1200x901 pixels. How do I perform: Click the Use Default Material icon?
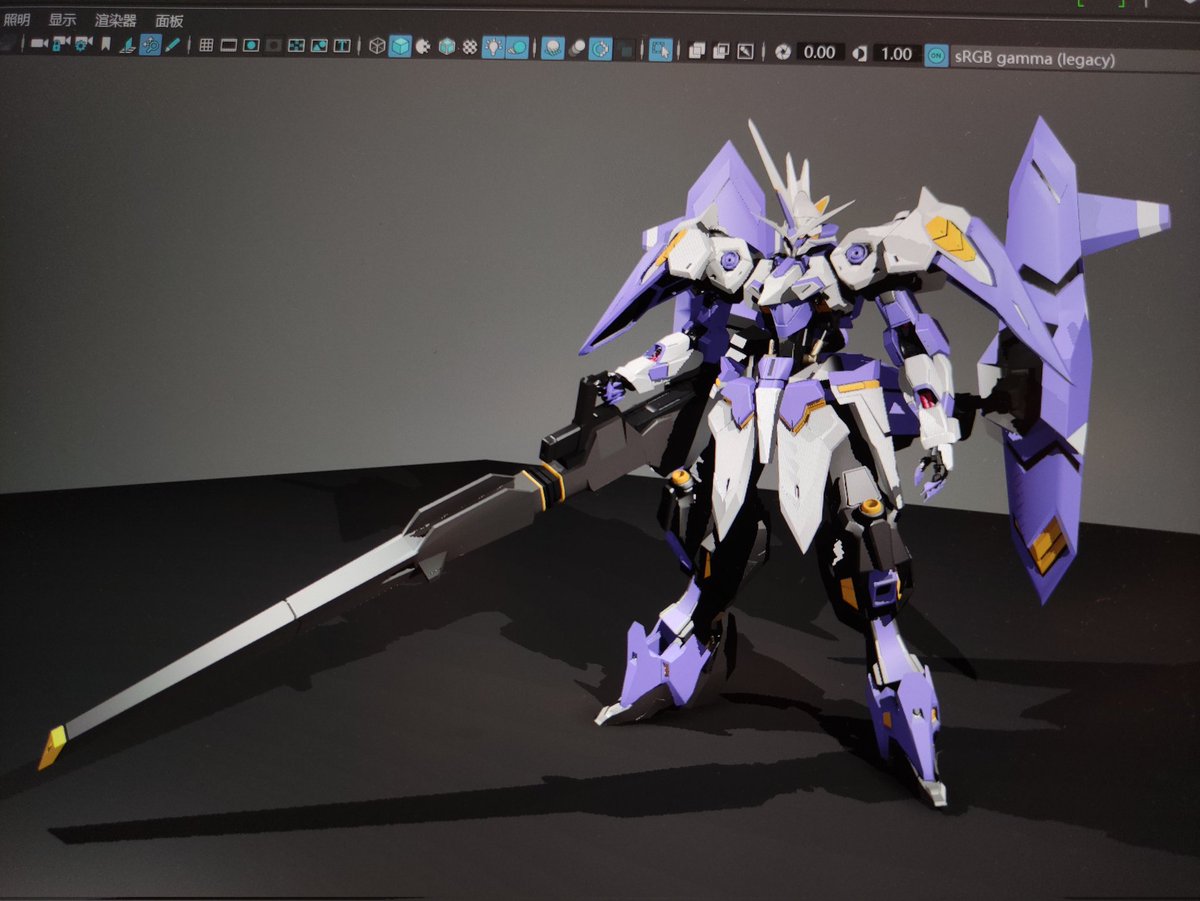point(423,46)
